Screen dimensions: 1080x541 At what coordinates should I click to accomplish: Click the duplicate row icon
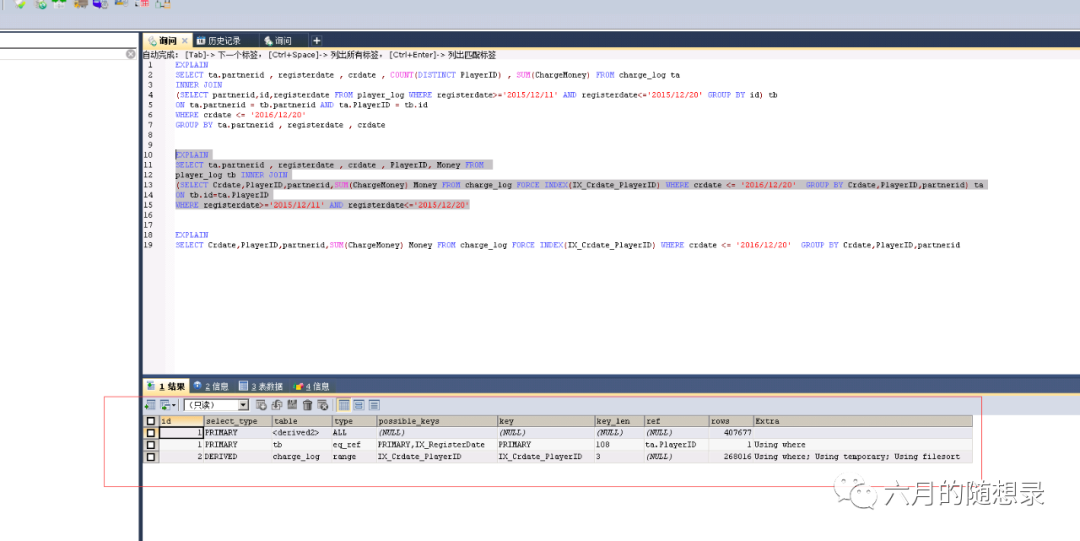[277, 405]
